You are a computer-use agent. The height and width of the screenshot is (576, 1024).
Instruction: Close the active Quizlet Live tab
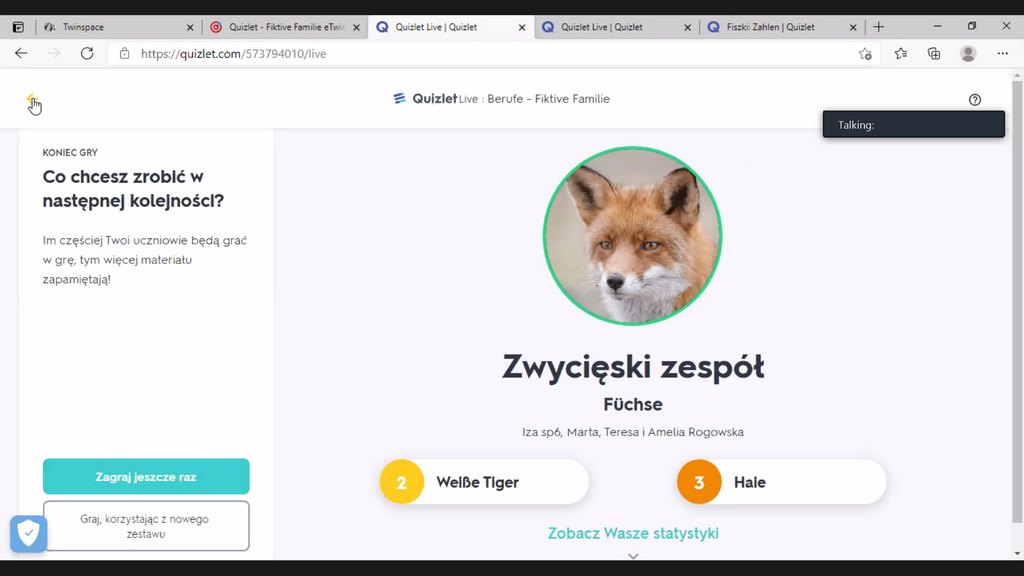point(522,27)
